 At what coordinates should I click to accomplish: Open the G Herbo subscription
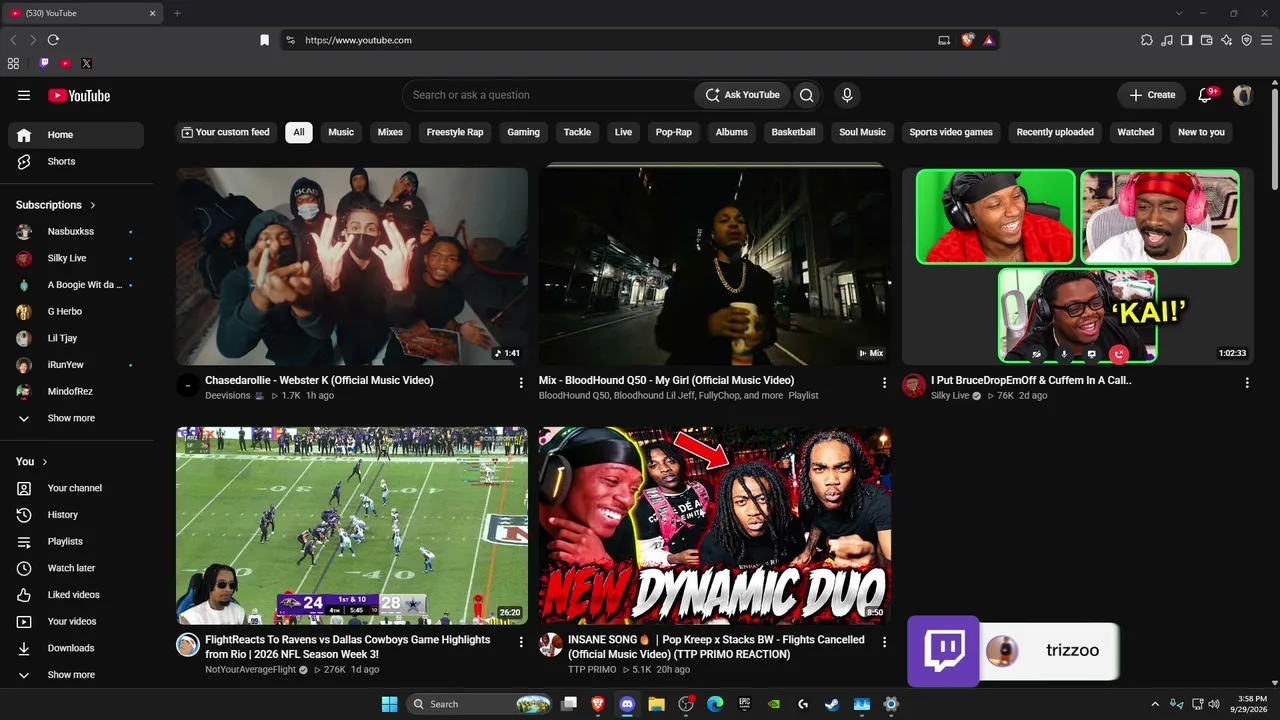tap(76, 312)
